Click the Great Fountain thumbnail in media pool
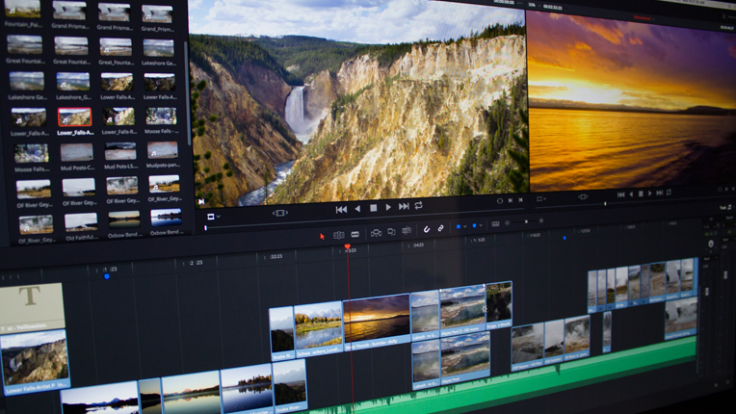This screenshot has height=414, width=736. pyautogui.click(x=25, y=45)
